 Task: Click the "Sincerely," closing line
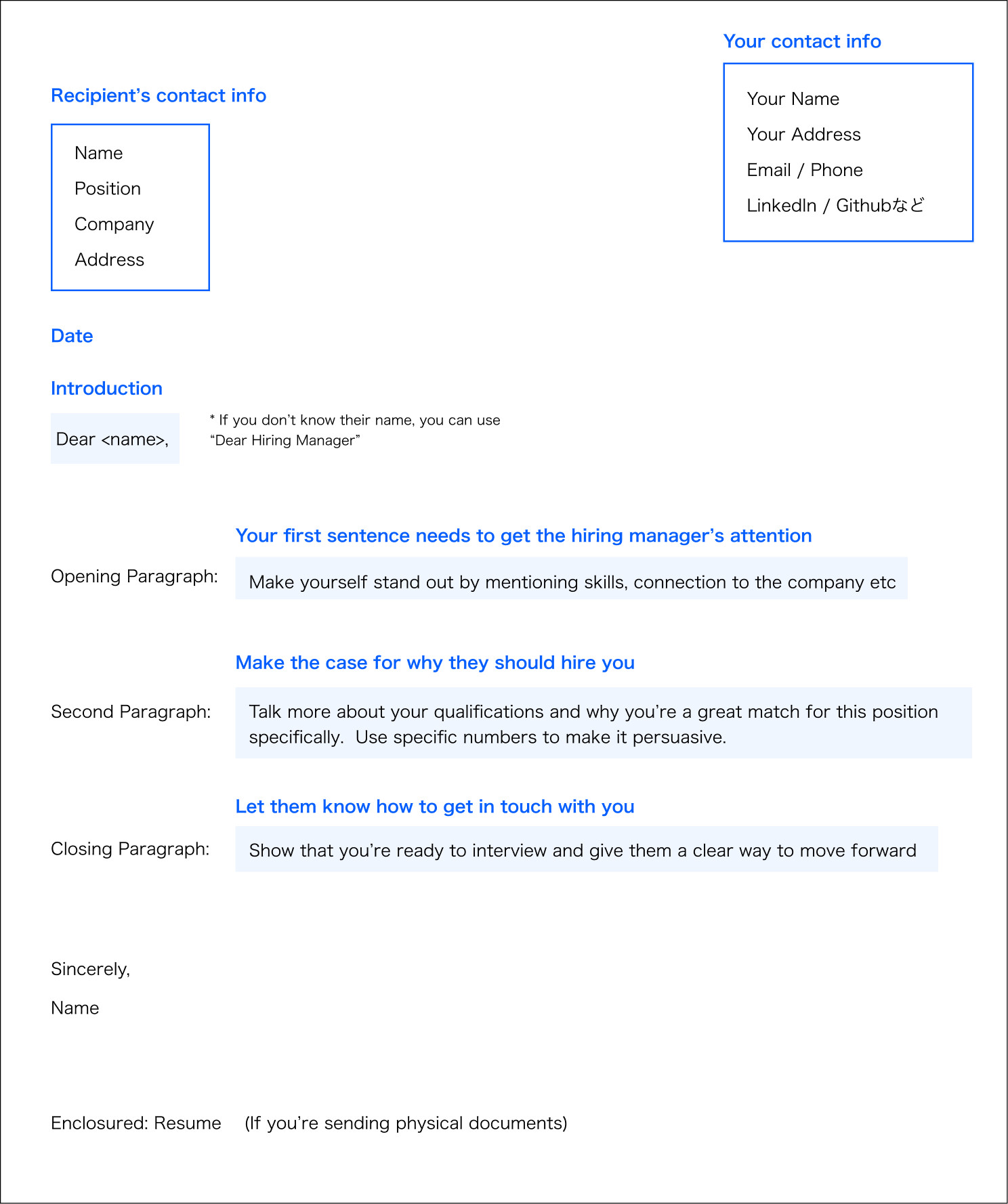pyautogui.click(x=90, y=969)
